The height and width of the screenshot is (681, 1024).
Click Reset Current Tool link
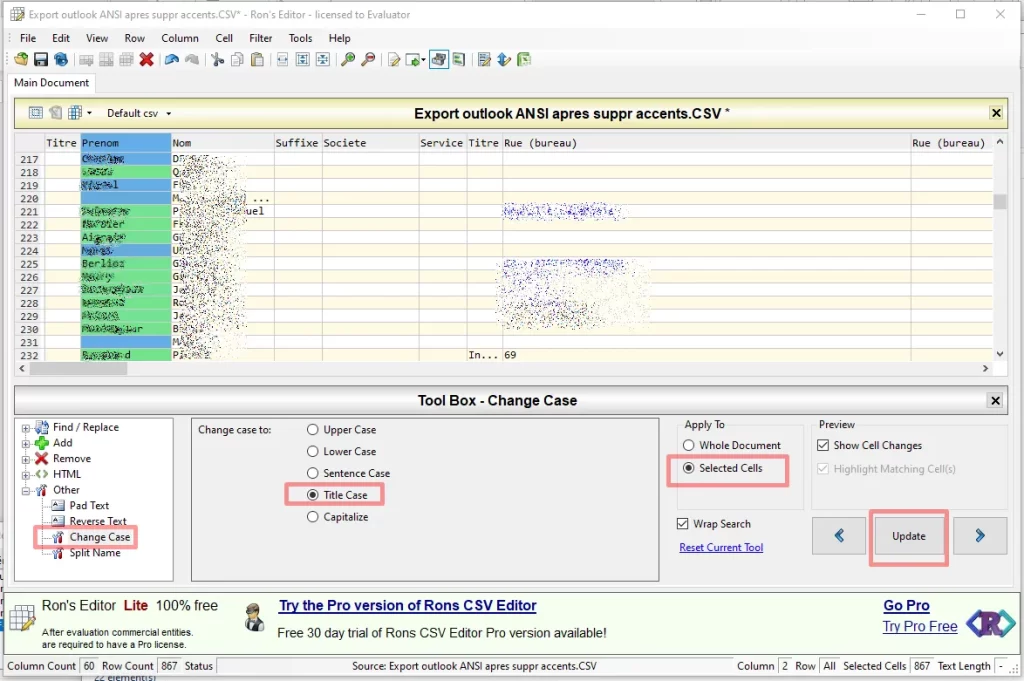coord(721,547)
